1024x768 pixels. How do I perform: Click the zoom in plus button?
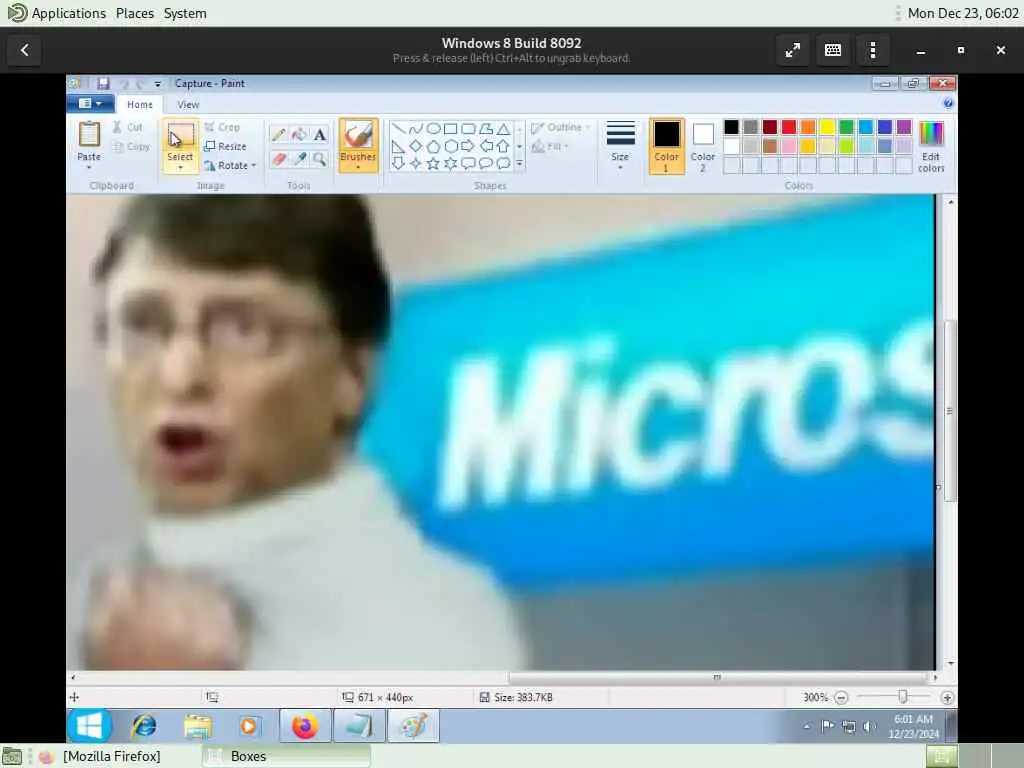coord(948,697)
